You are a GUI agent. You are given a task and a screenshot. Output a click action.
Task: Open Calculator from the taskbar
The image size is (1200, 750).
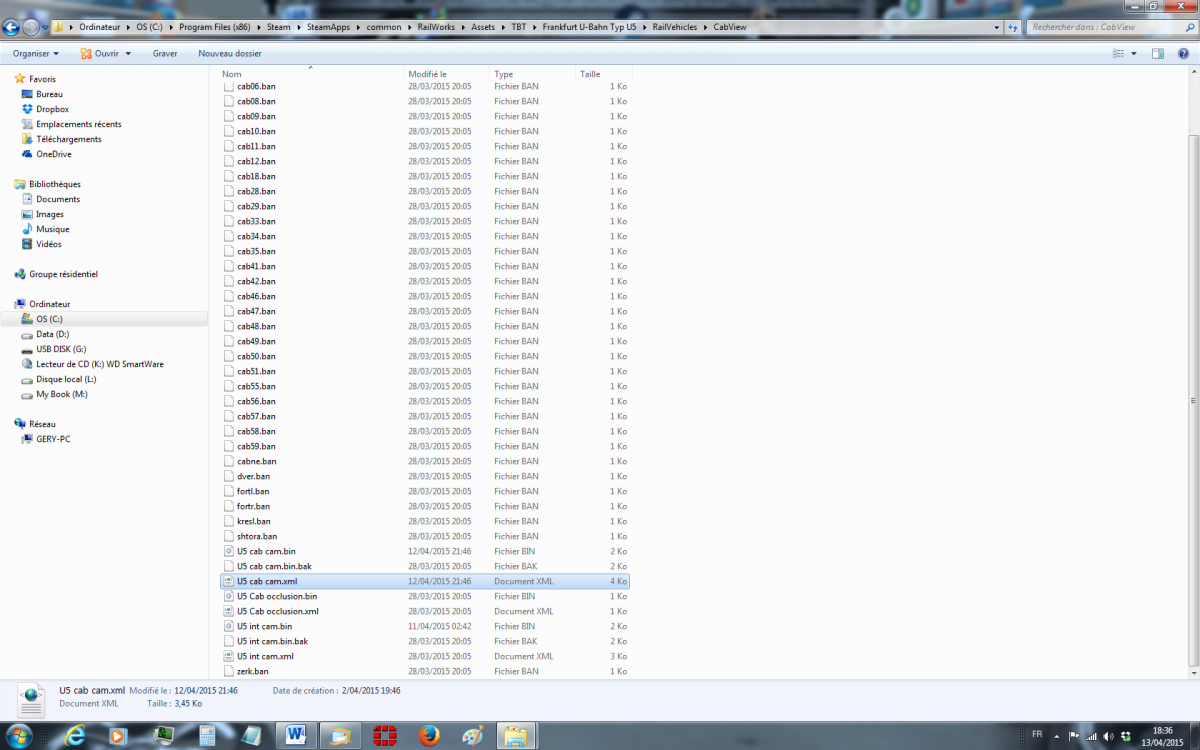[x=207, y=736]
